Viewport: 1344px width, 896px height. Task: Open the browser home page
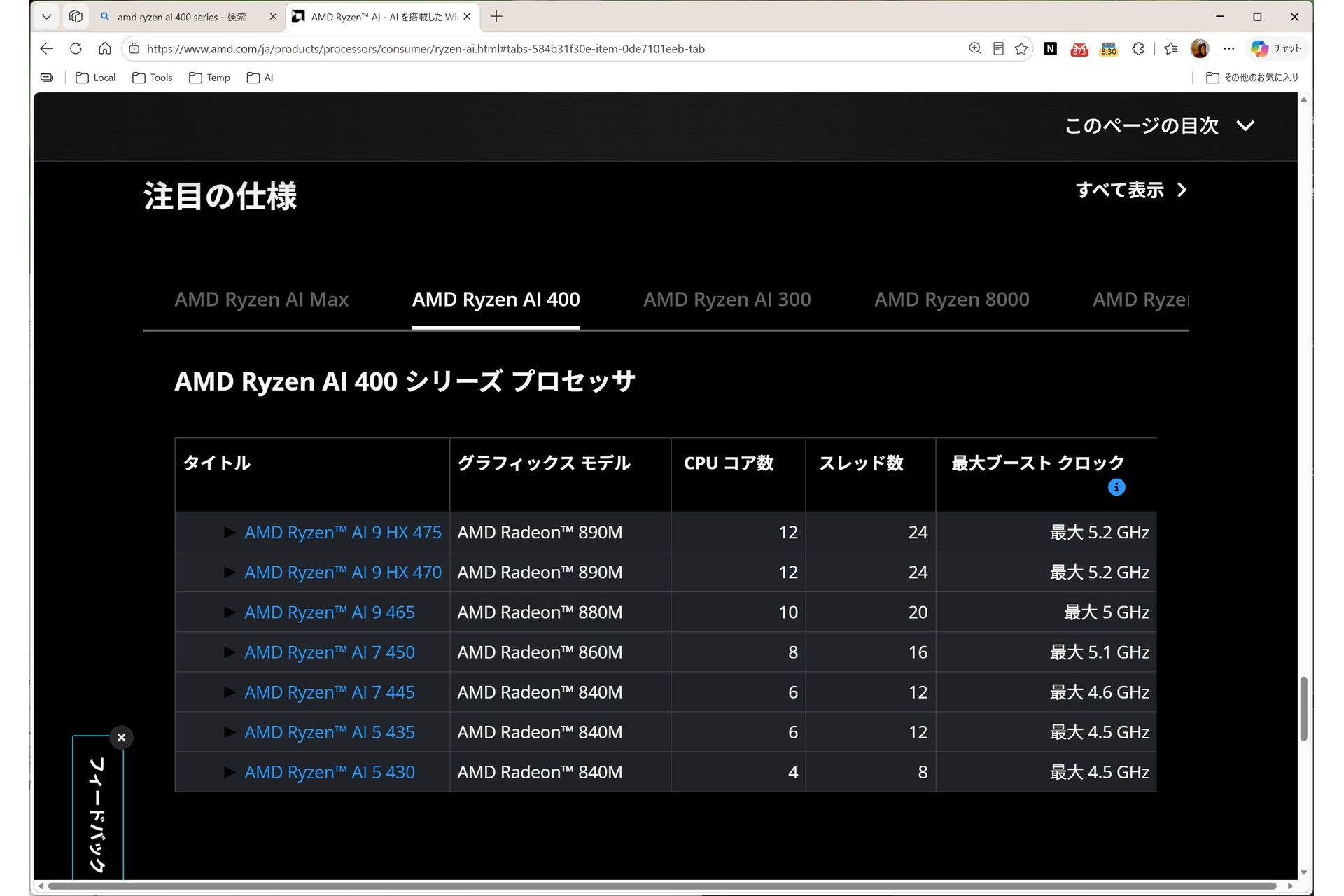105,49
